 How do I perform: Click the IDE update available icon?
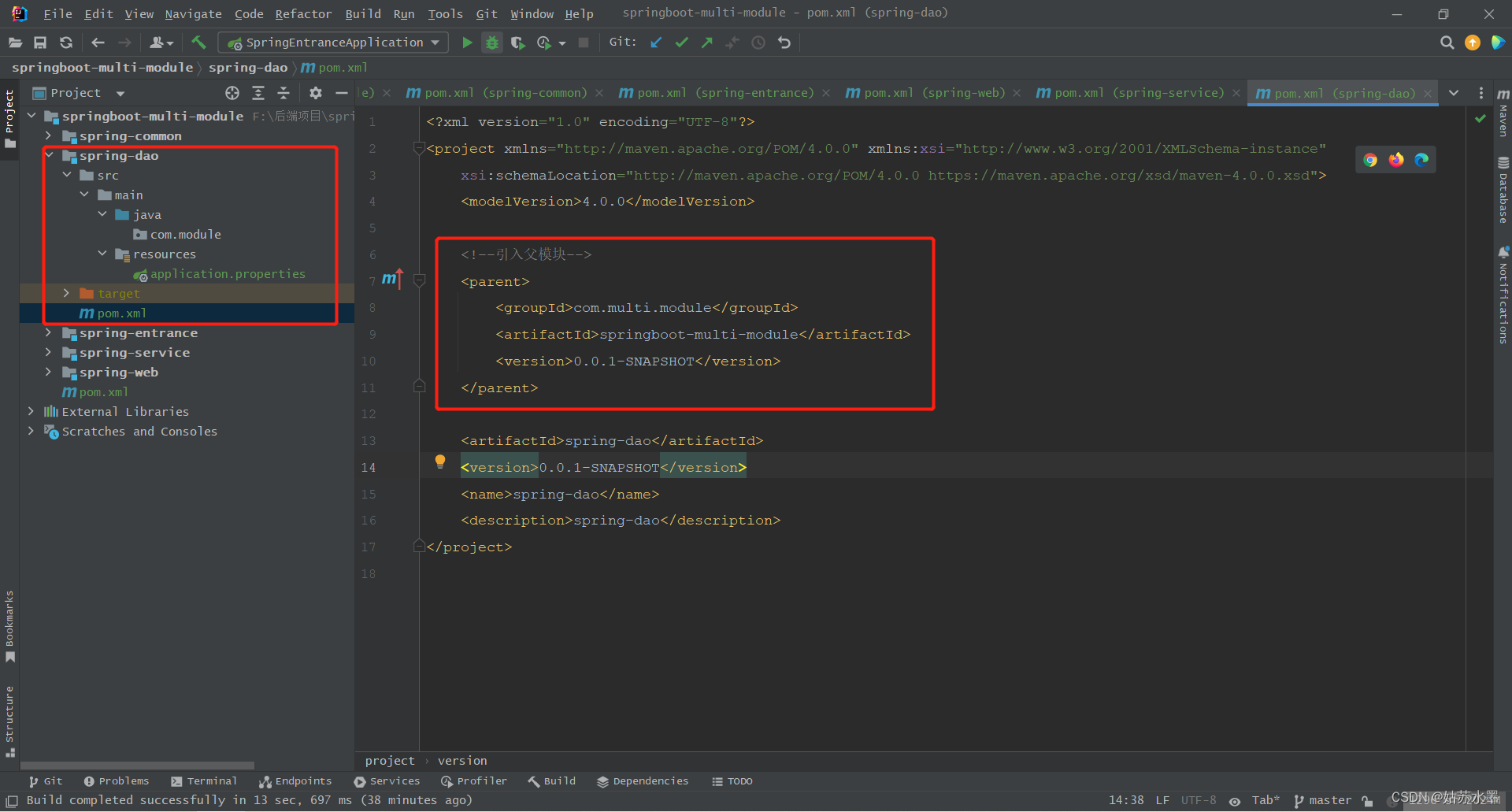tap(1473, 43)
